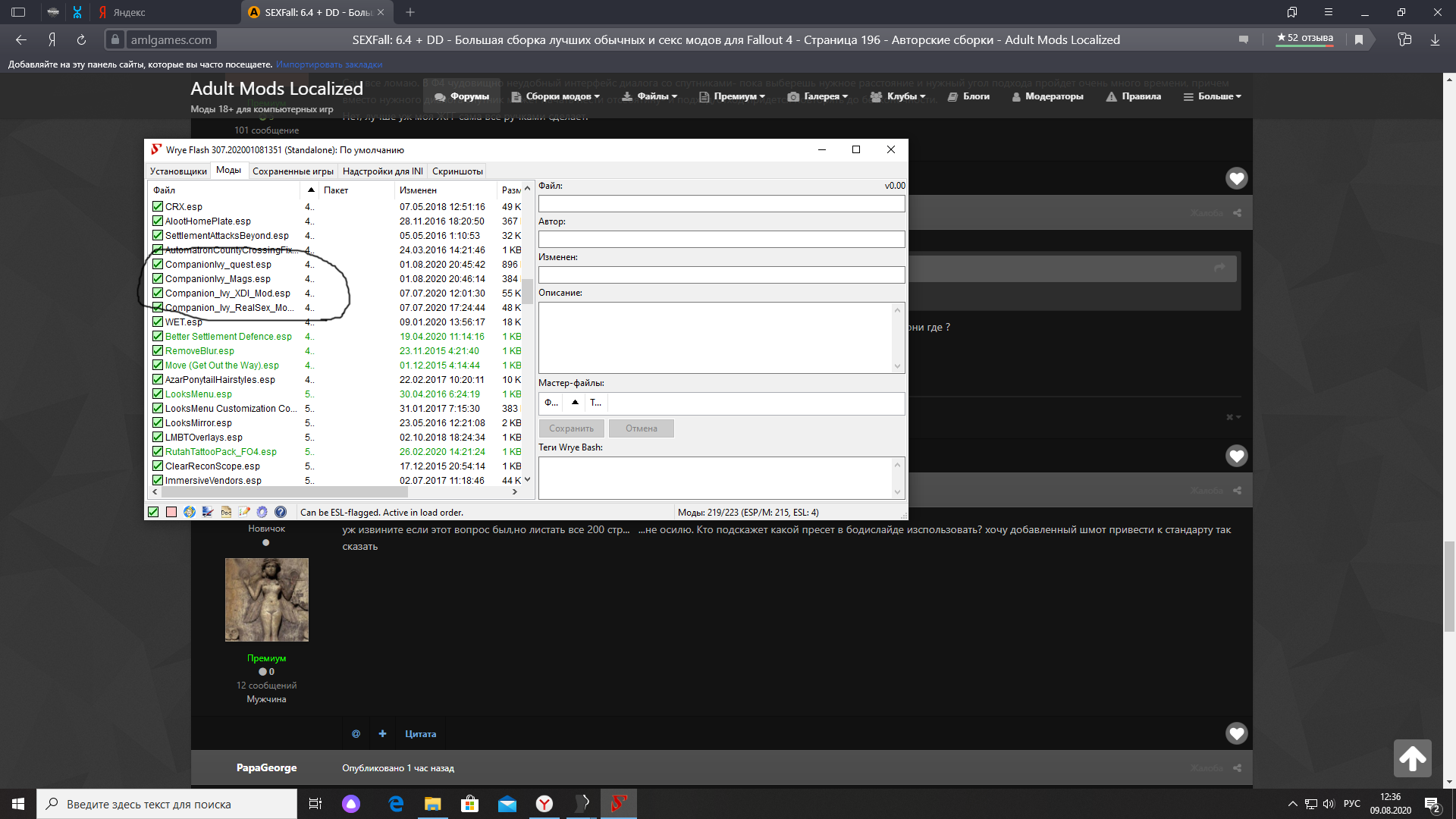Open the Doc Browser icon

coord(226,512)
